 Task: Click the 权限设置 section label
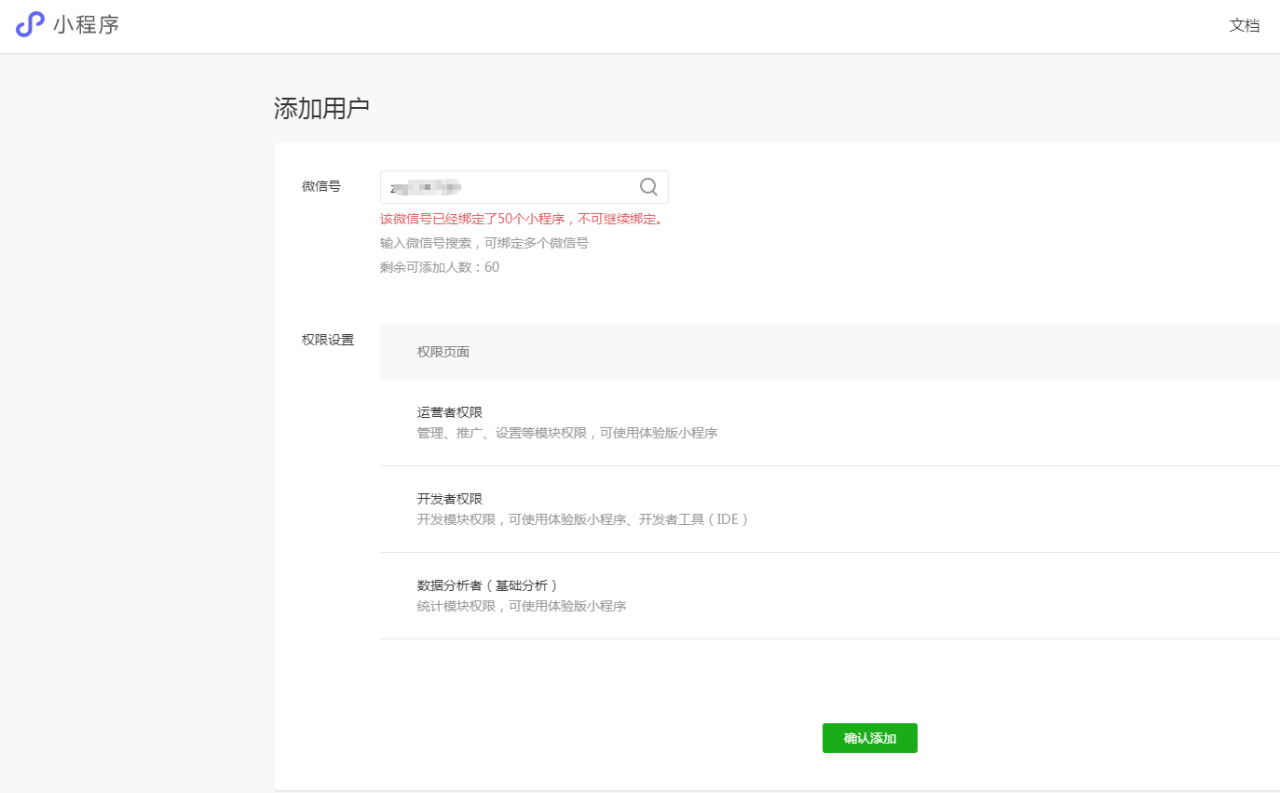[327, 340]
